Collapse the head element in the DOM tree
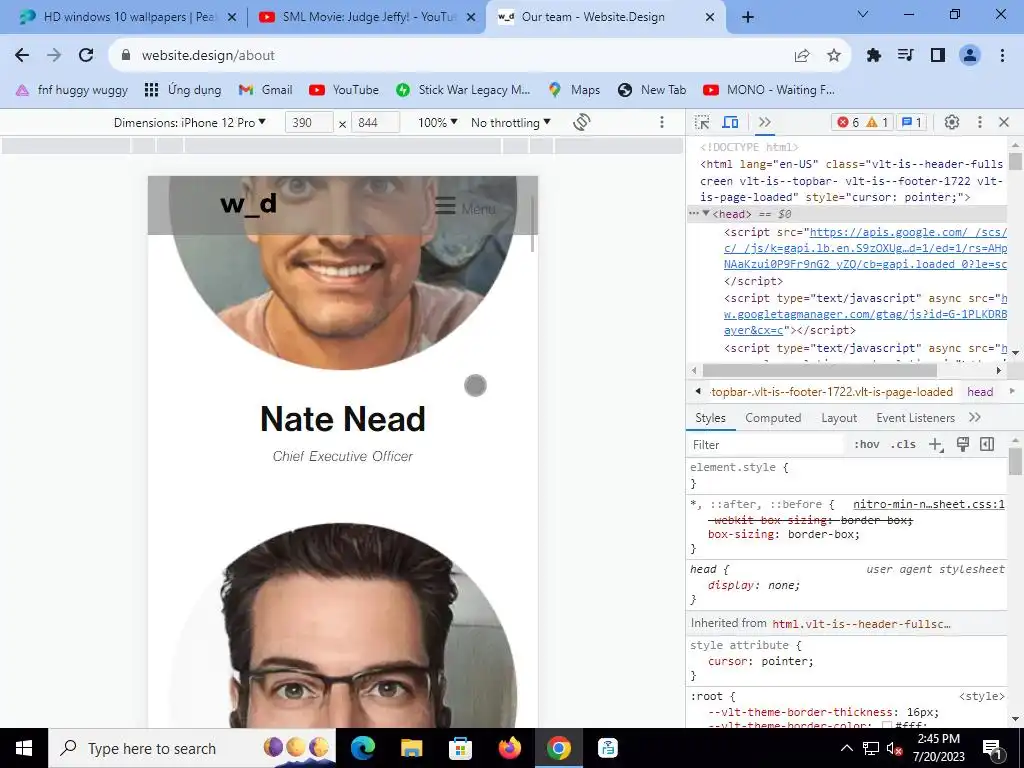 point(706,214)
